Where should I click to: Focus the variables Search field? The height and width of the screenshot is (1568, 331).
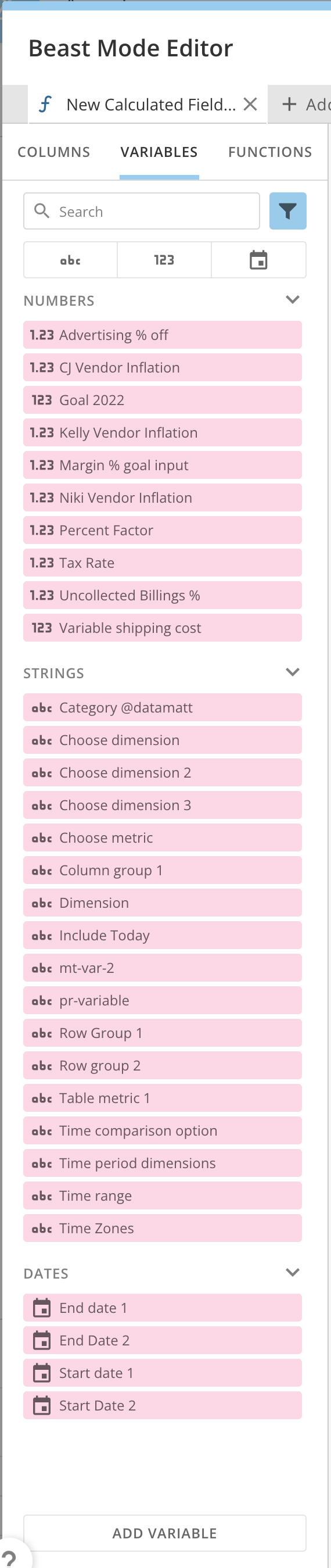142,211
